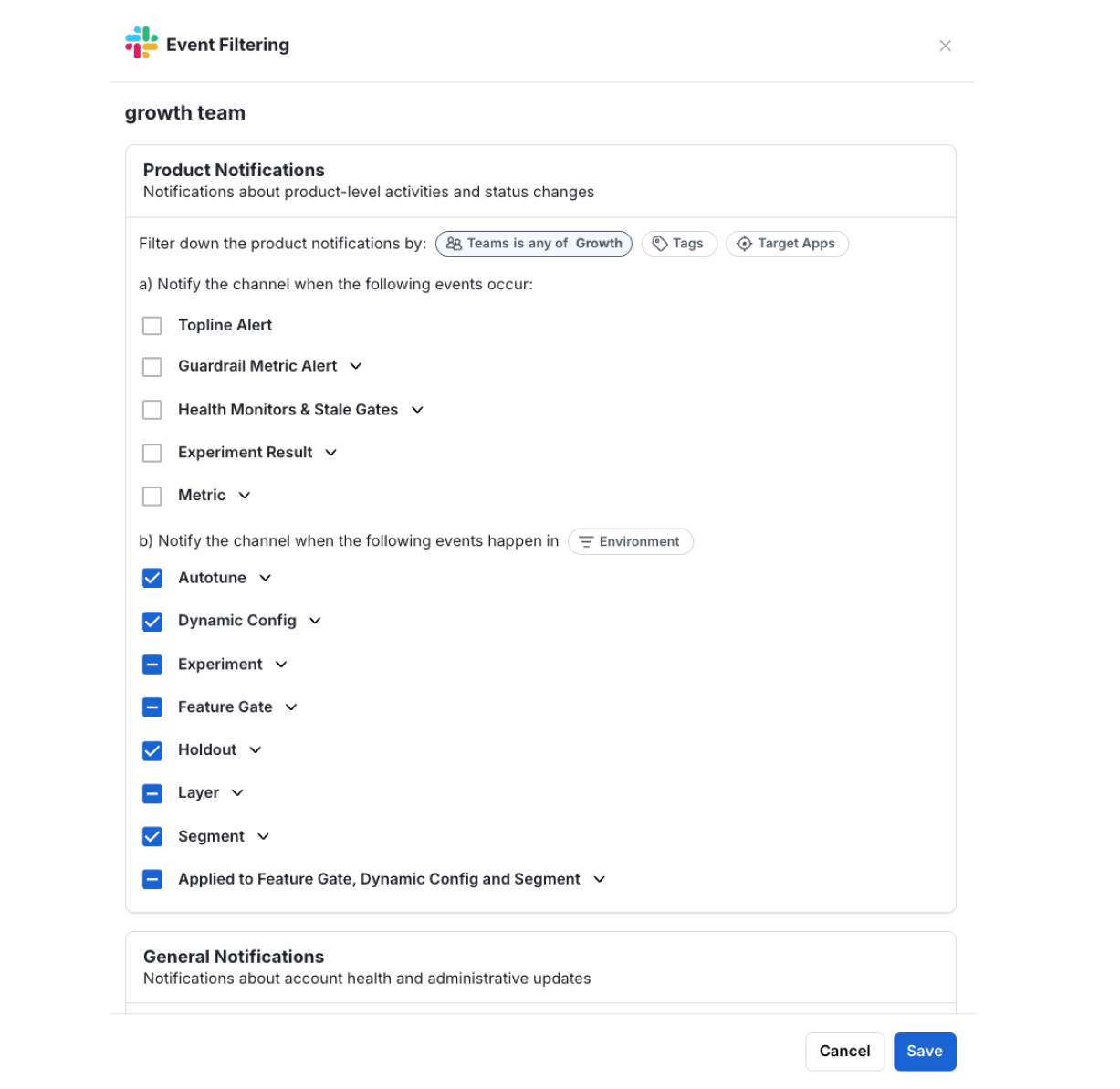
Task: Expand the Guardrail Metric Alert options
Action: (x=357, y=366)
